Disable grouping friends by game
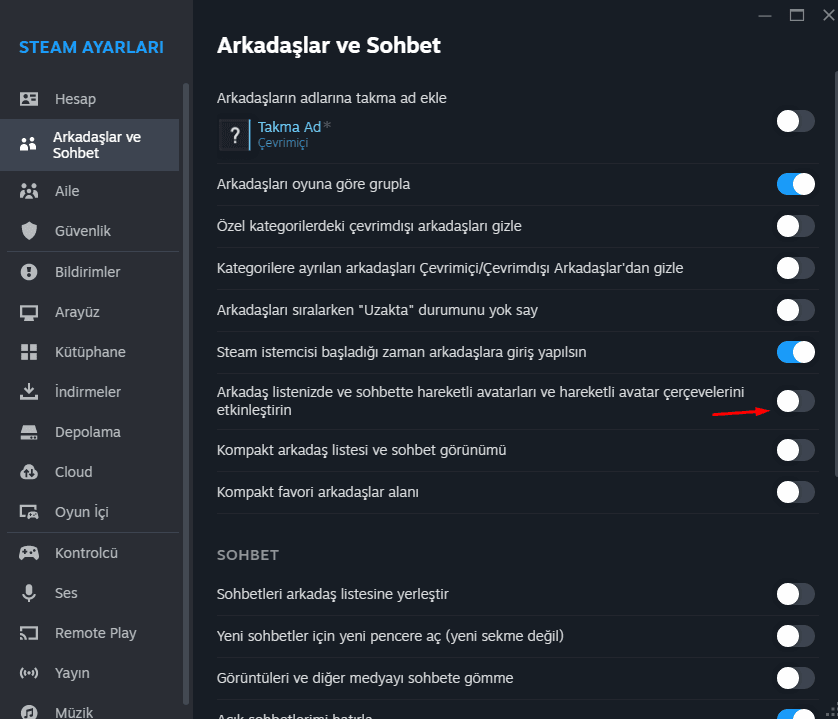The width and height of the screenshot is (838, 719). pos(795,184)
